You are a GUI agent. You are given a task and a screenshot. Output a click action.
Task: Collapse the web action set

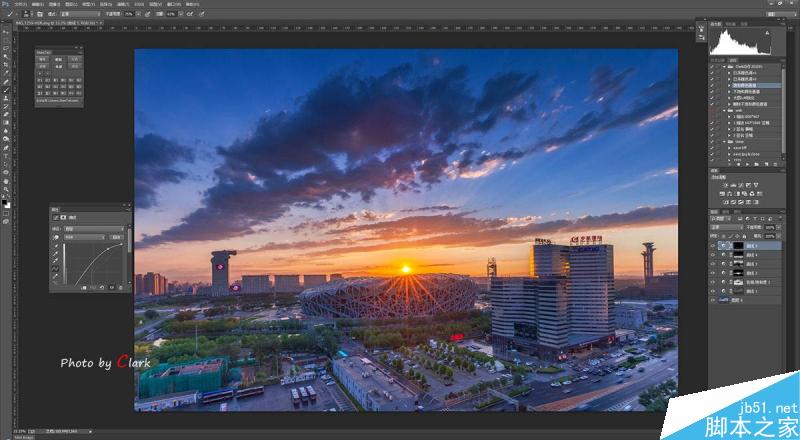tap(724, 110)
